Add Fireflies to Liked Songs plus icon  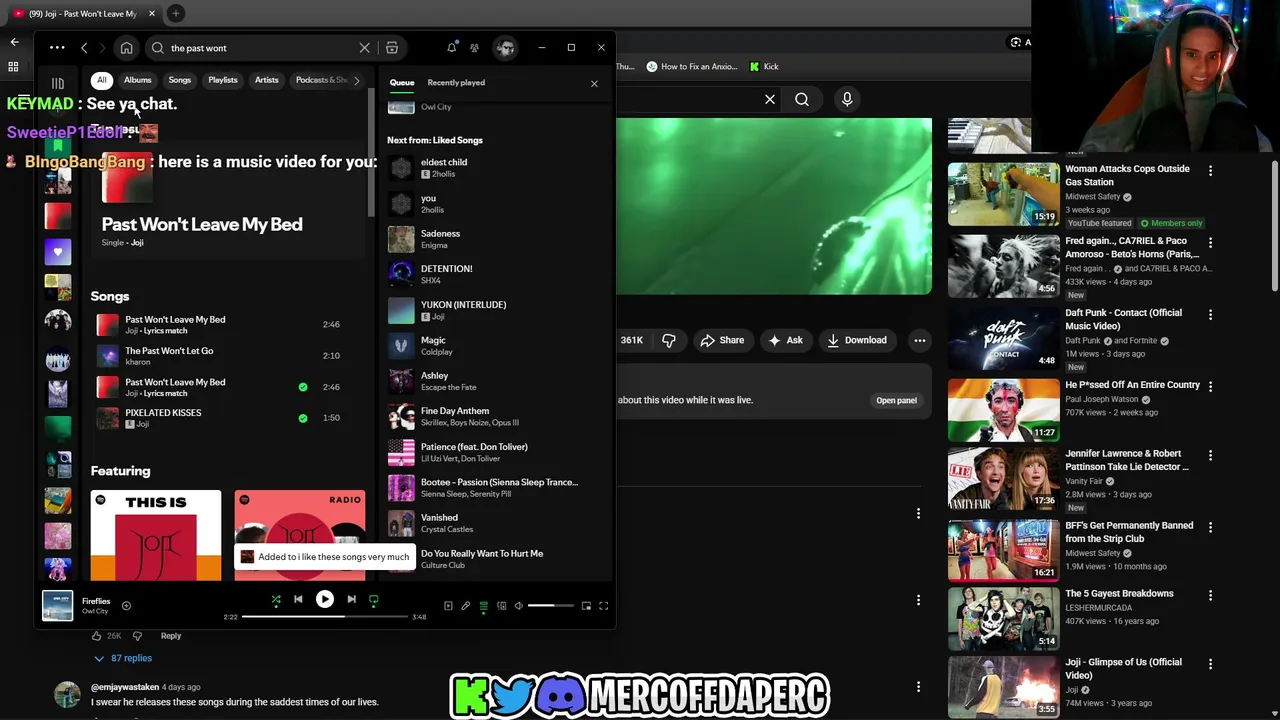[x=126, y=605]
